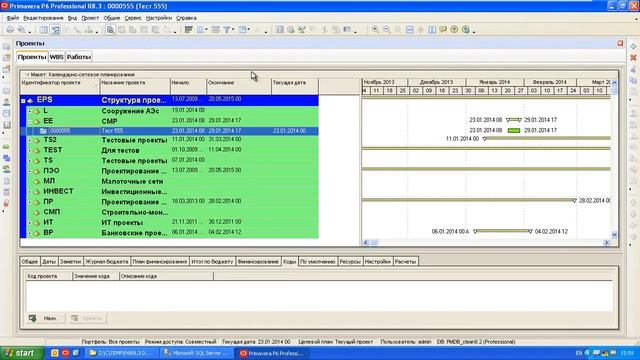
Task: Click the Gantt chart right scroll arrow
Action: point(607,243)
